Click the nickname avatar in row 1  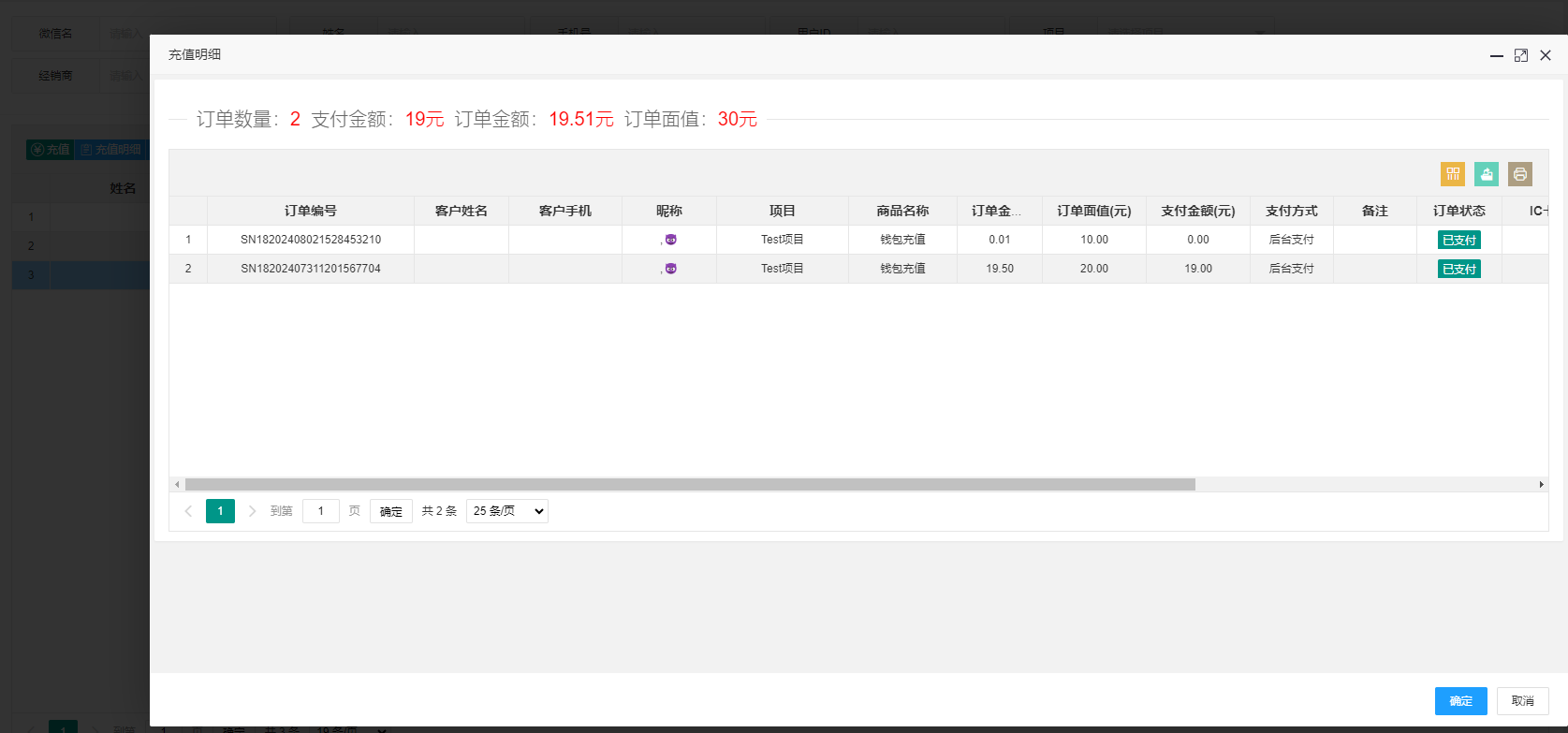pyautogui.click(x=670, y=240)
